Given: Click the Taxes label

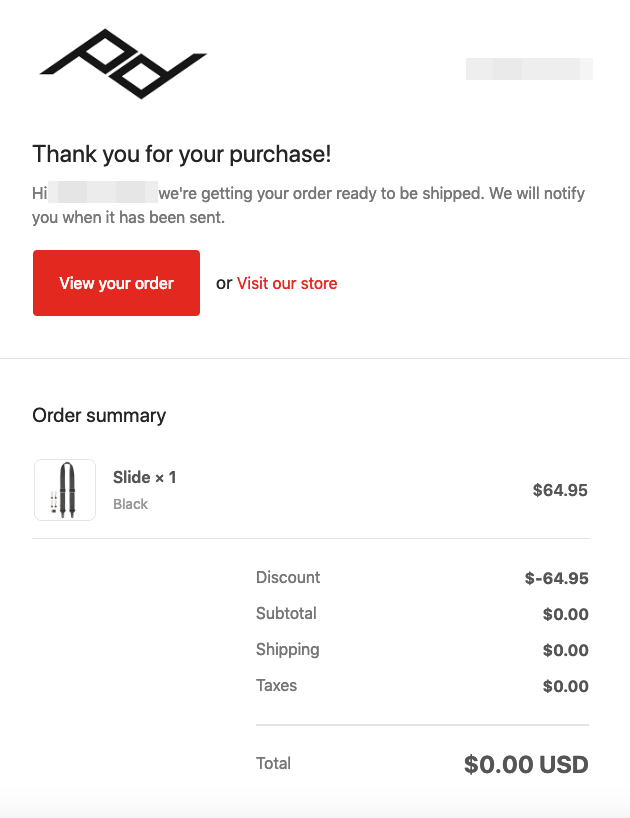Looking at the screenshot, I should click(x=276, y=685).
